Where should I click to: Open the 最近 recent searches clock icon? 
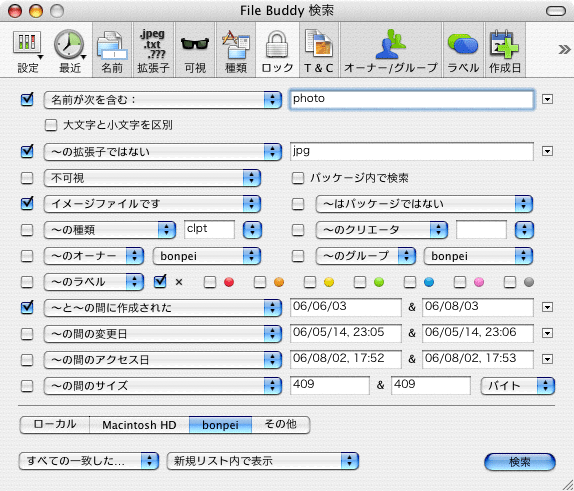pos(70,50)
